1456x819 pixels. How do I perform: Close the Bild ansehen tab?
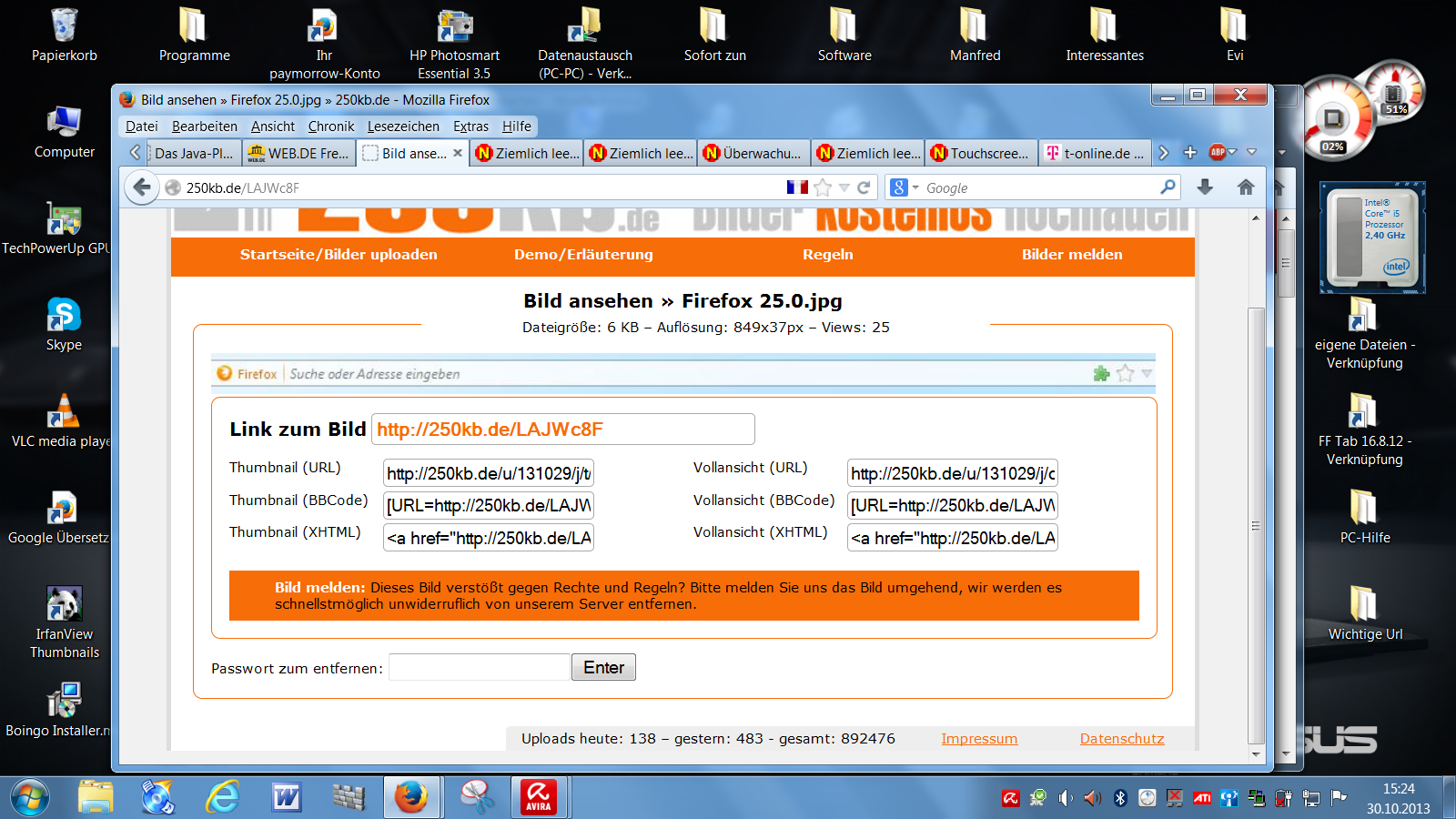(x=458, y=153)
